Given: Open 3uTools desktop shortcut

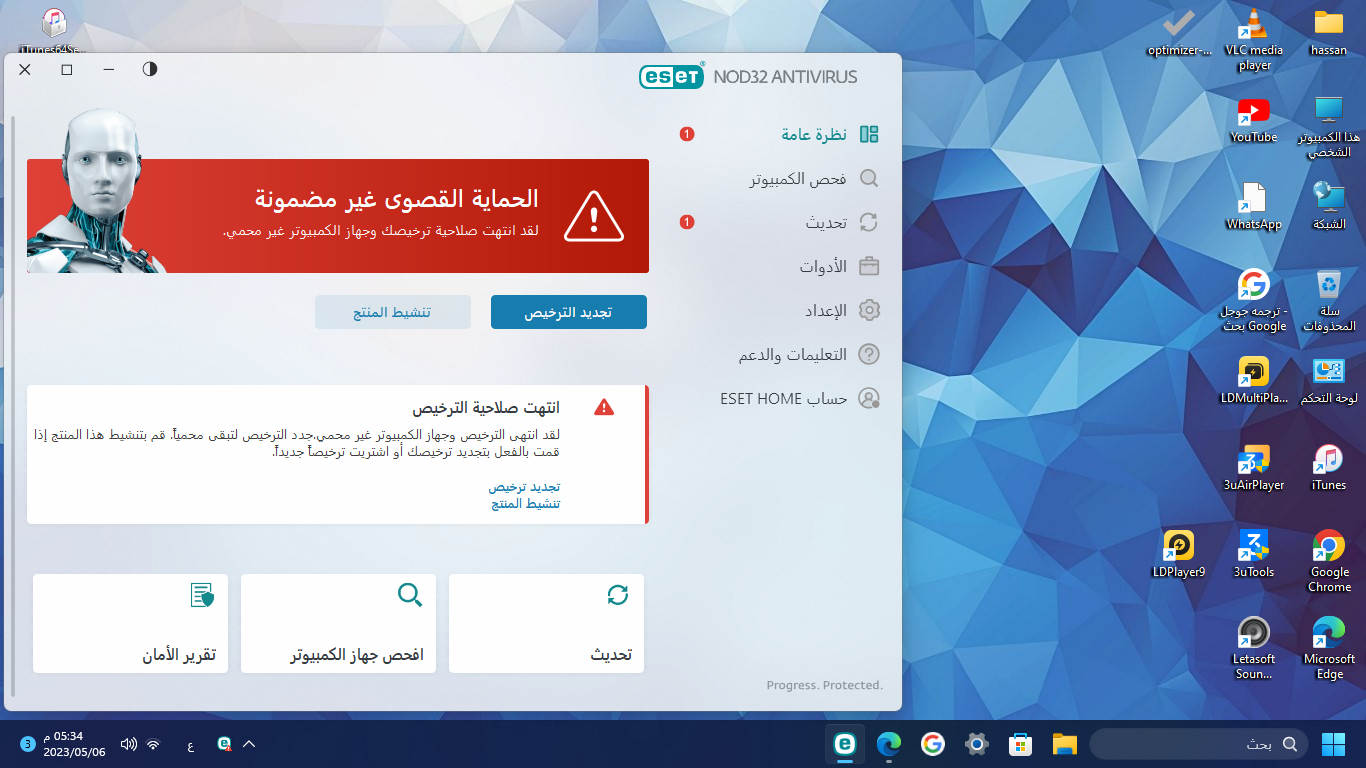Looking at the screenshot, I should [x=1254, y=554].
